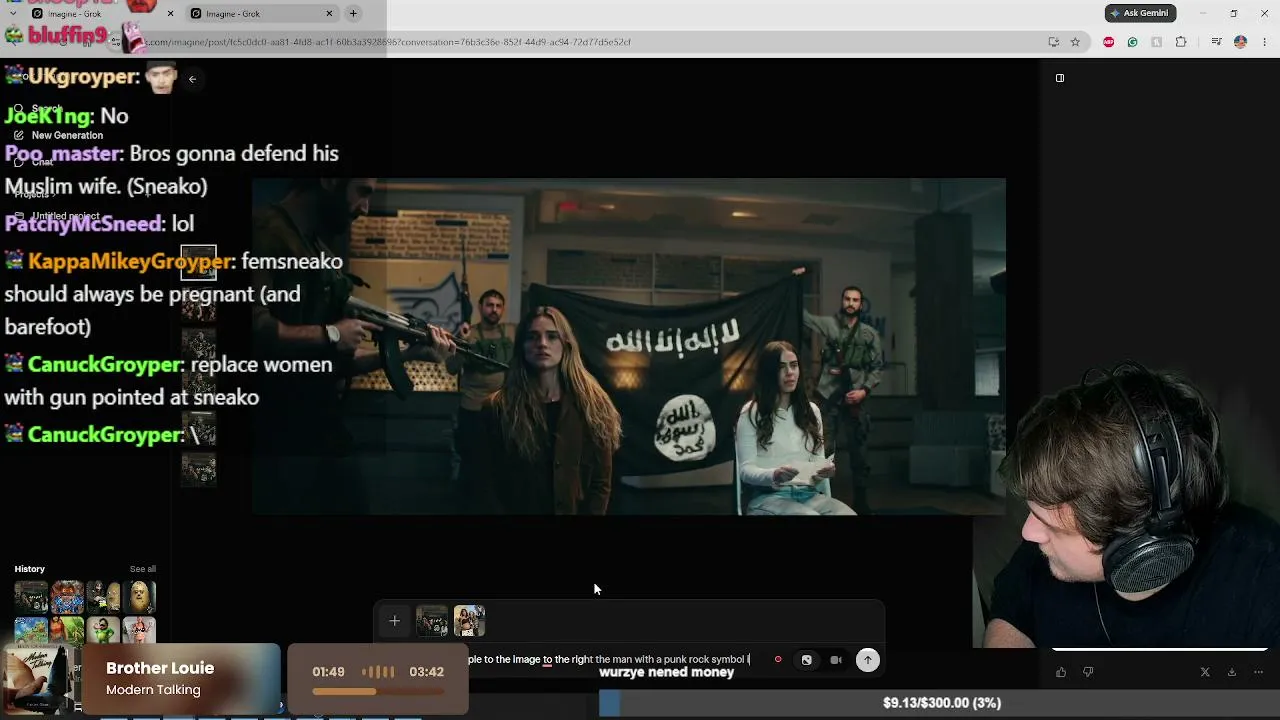Open more options ellipsis under the image

pyautogui.click(x=1258, y=672)
